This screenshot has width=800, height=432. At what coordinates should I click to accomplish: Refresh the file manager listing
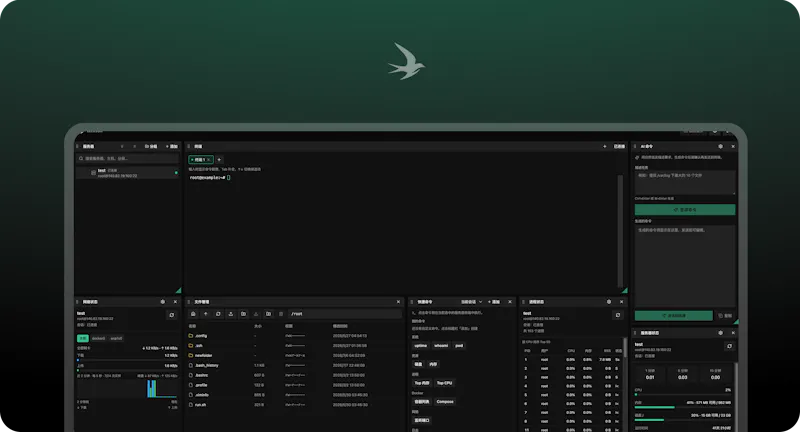(218, 314)
